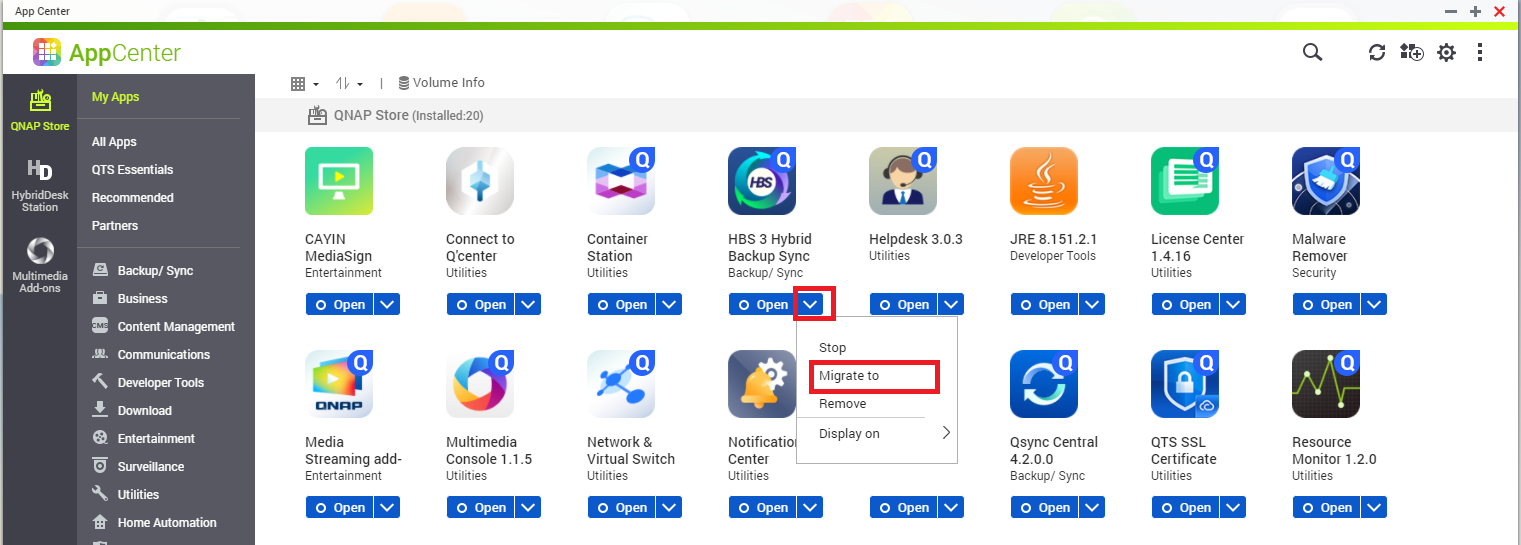Expand the grid view mode dropdown
The width and height of the screenshot is (1521, 545).
click(304, 83)
